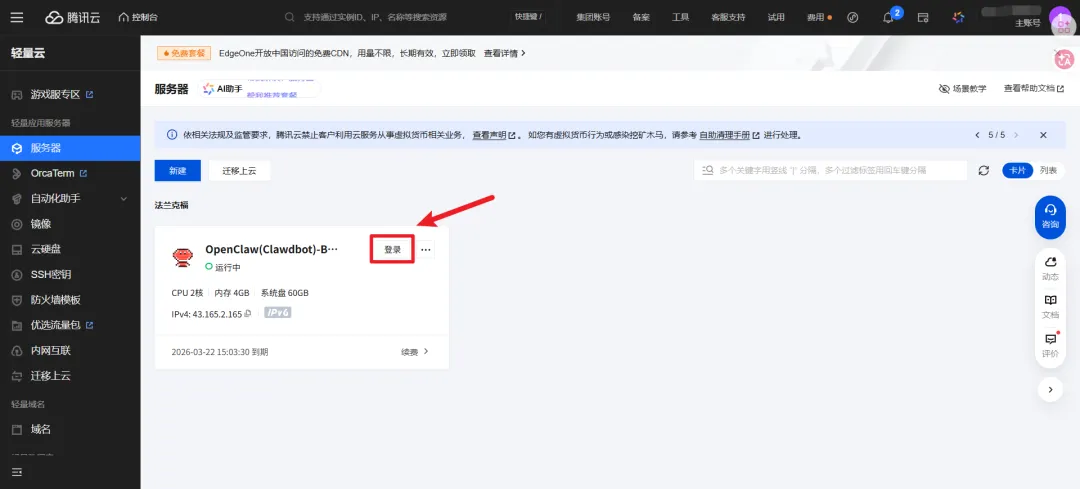
Task: Click the 迁移上云 button beside 新建
Action: (239, 171)
